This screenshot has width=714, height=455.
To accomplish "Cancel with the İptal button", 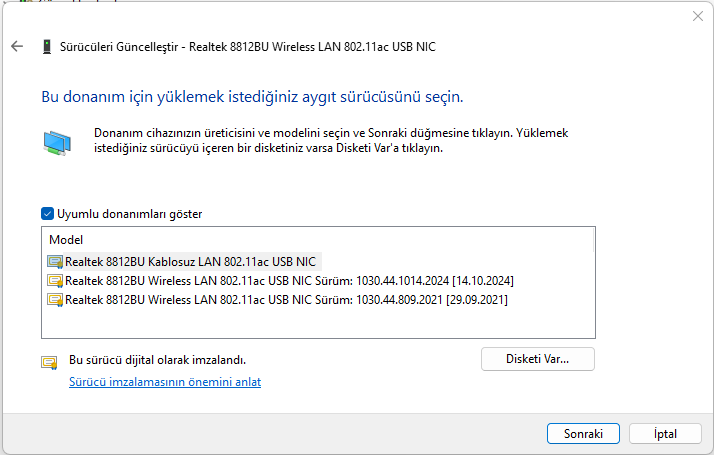I will pyautogui.click(x=665, y=434).
